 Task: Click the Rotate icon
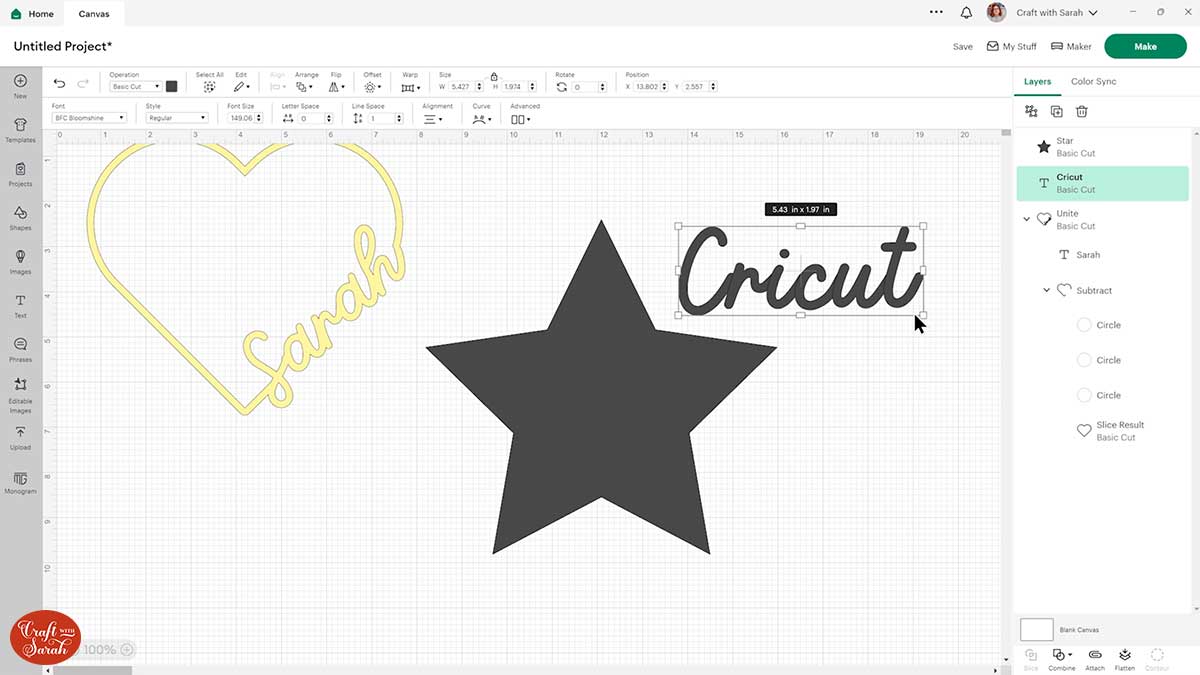pos(562,87)
